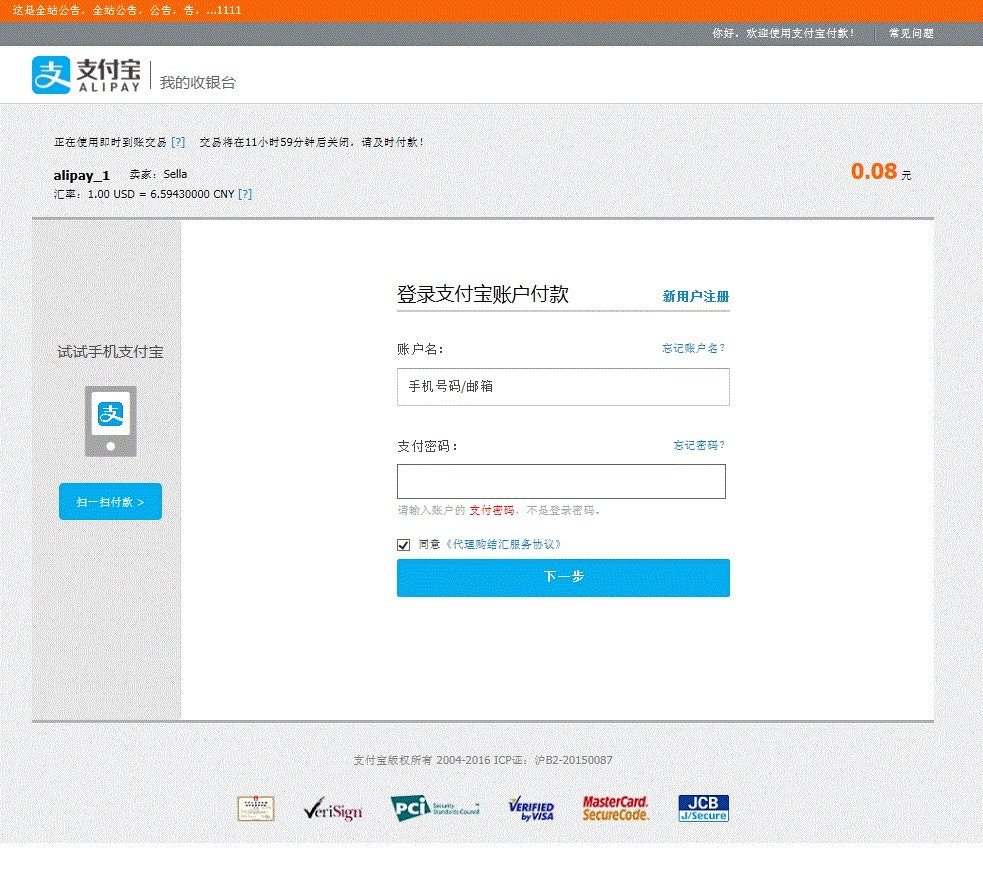Open the 代理购结汇服务协议 agreement link
The image size is (983, 870).
(x=503, y=545)
